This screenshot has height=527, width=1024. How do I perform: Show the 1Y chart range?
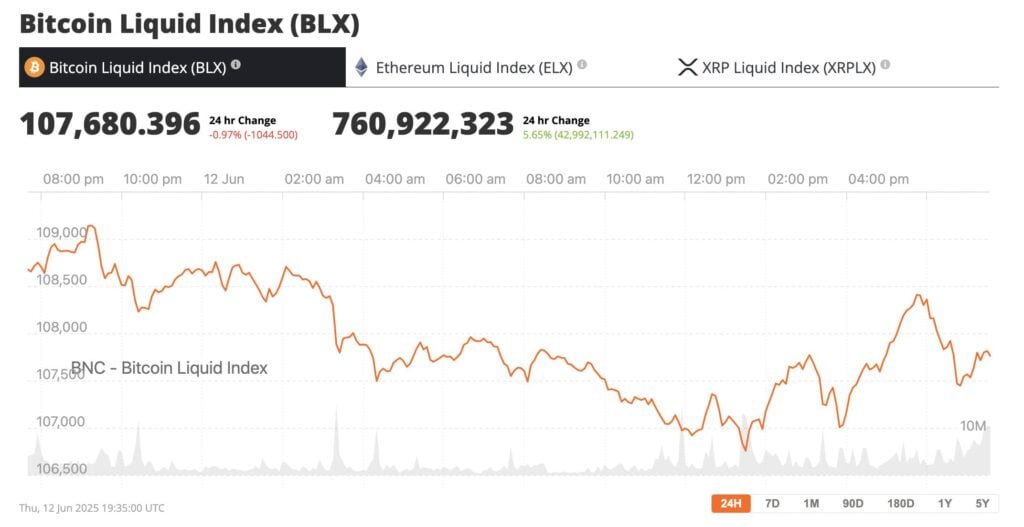point(945,503)
